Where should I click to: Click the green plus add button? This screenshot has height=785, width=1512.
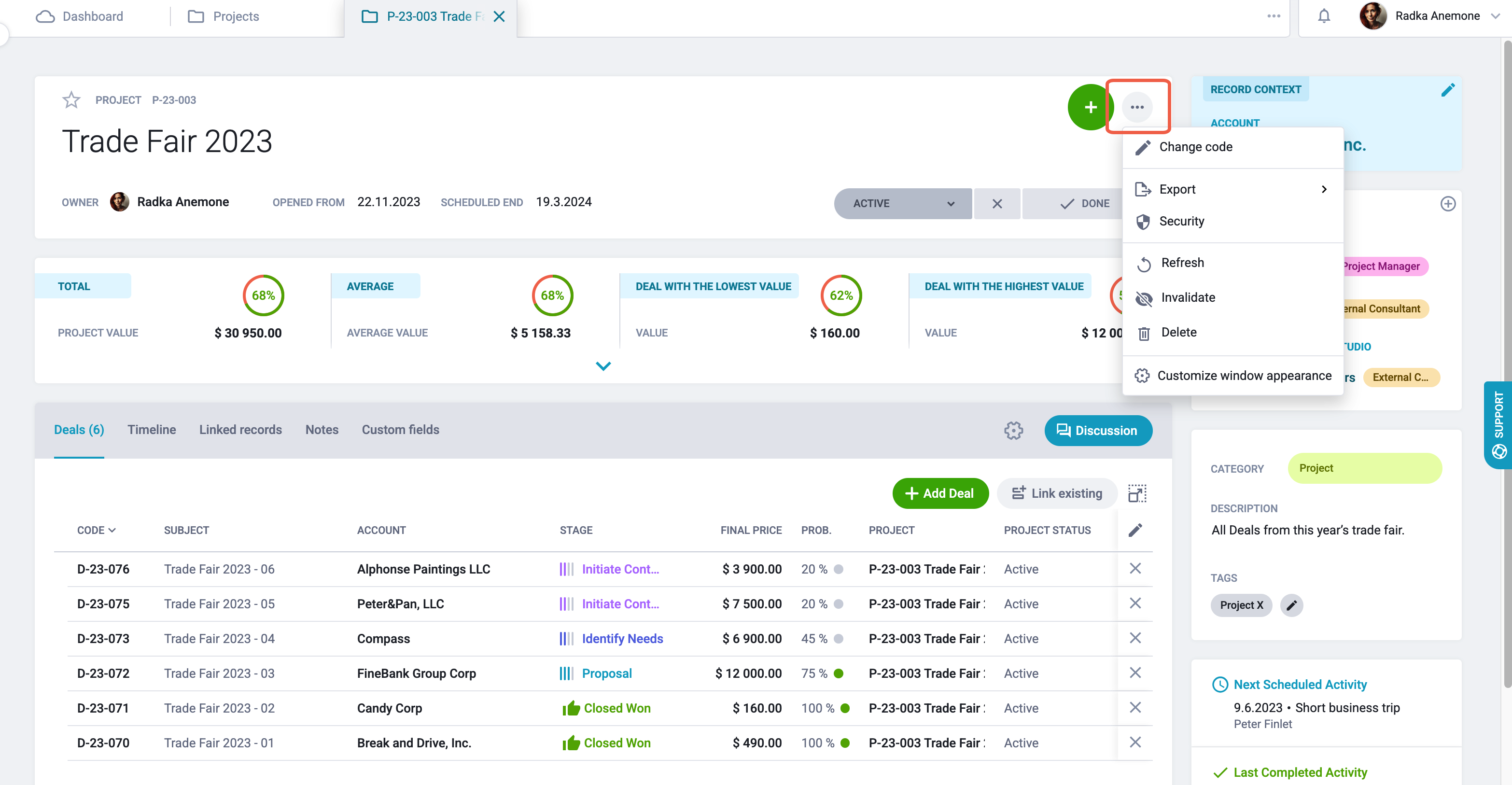click(1090, 107)
